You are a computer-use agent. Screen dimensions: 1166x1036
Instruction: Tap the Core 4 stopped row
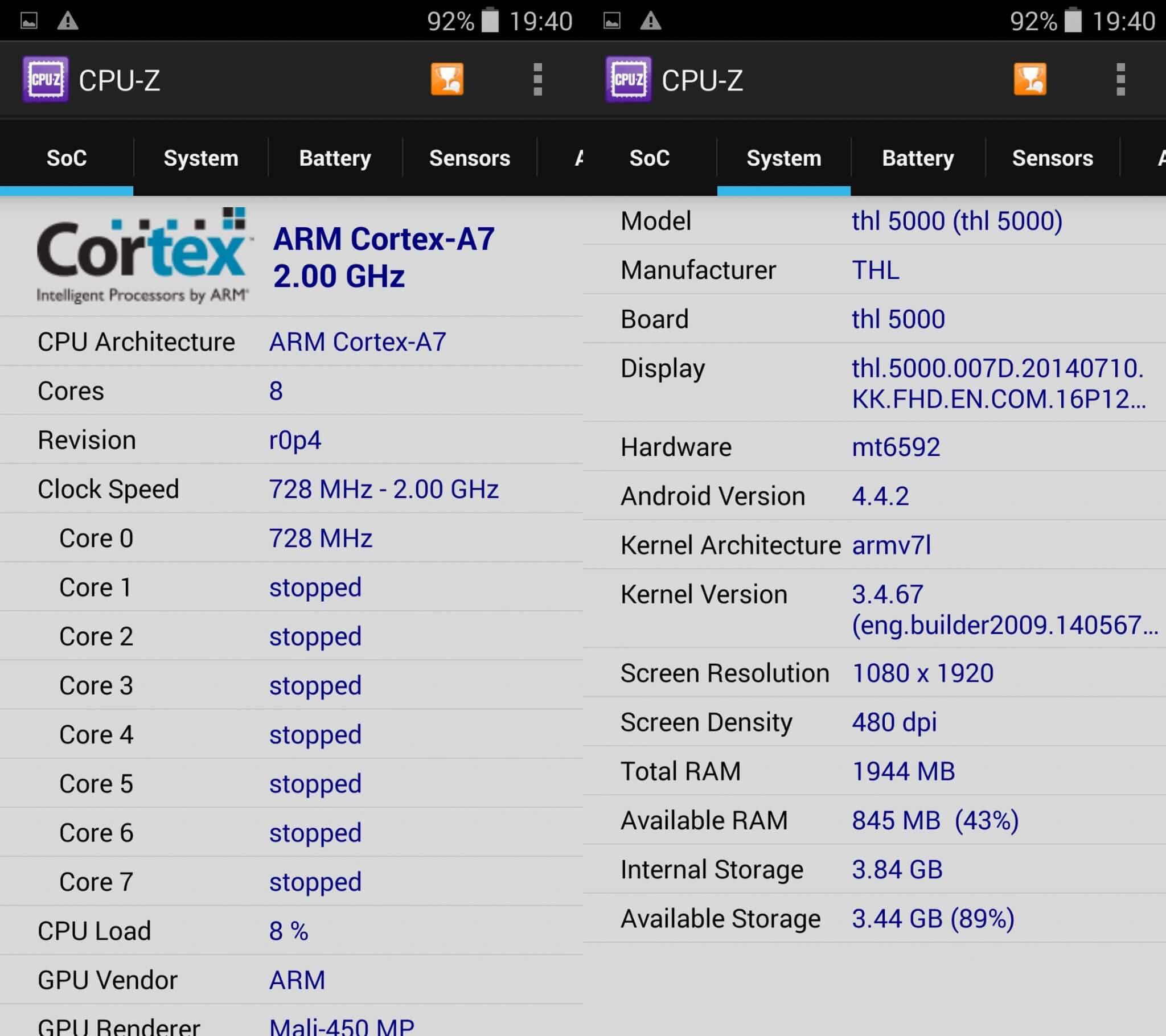291,734
